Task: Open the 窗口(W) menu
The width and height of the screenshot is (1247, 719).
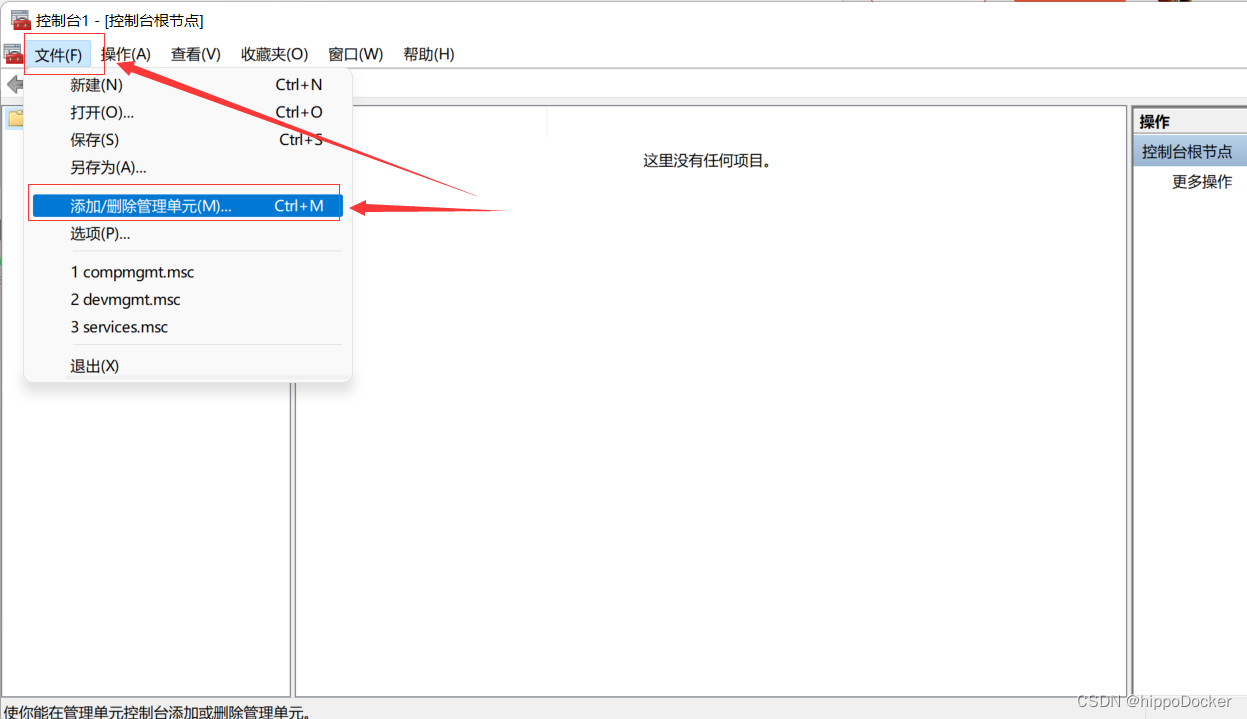Action: [x=355, y=54]
